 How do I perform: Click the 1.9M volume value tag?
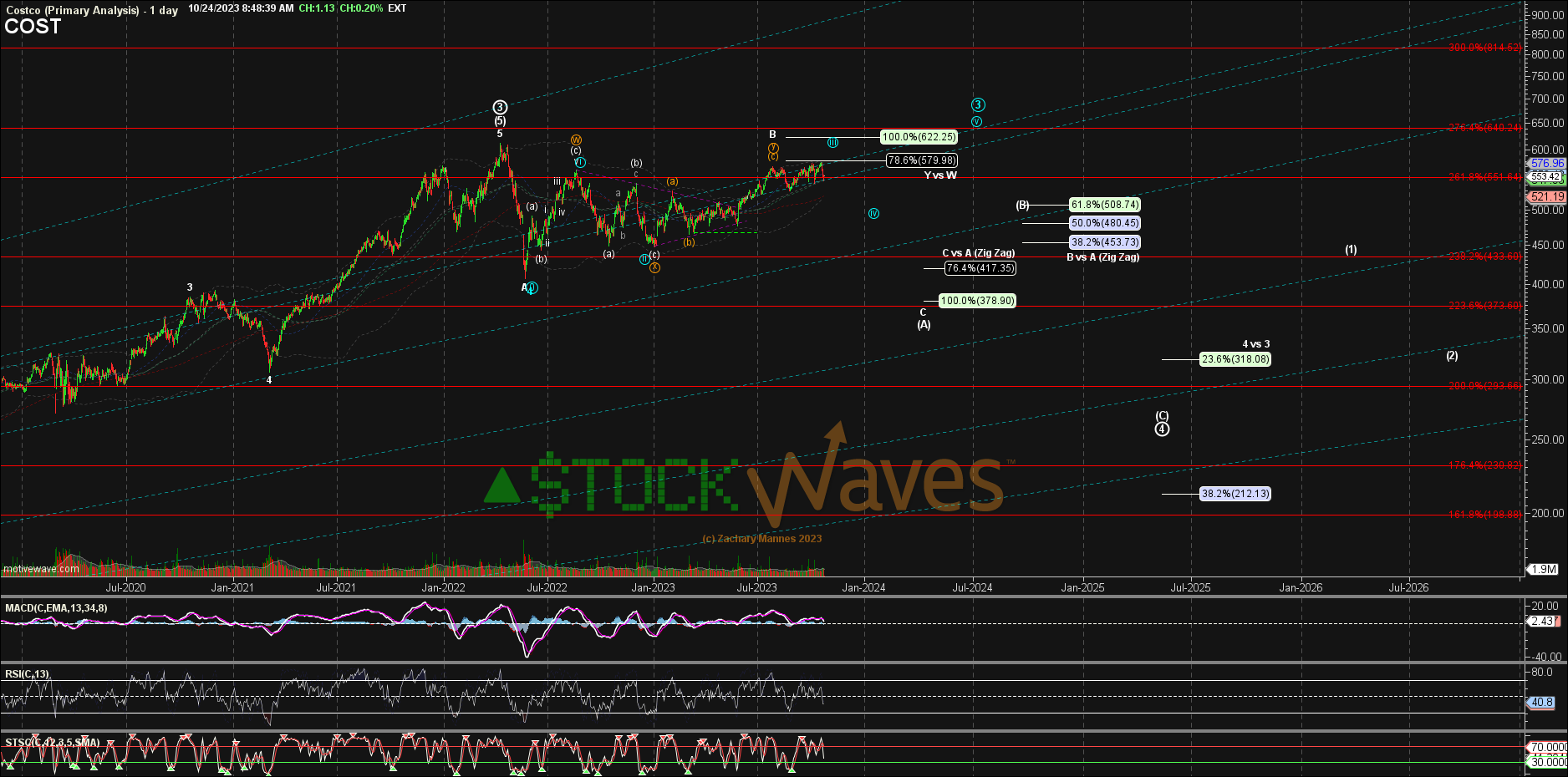point(1543,569)
